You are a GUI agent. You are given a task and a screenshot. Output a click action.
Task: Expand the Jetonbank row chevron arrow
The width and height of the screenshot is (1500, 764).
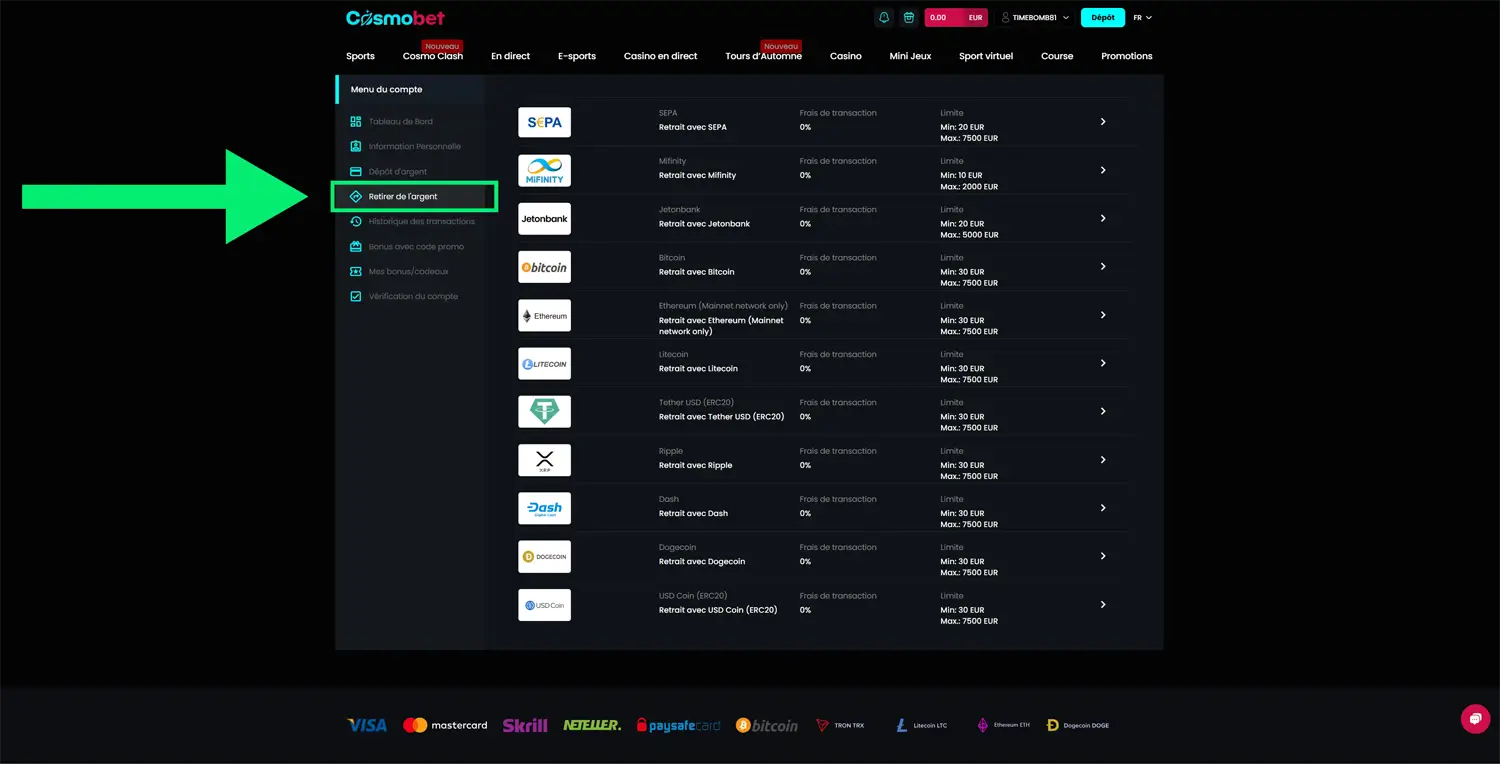(1103, 218)
